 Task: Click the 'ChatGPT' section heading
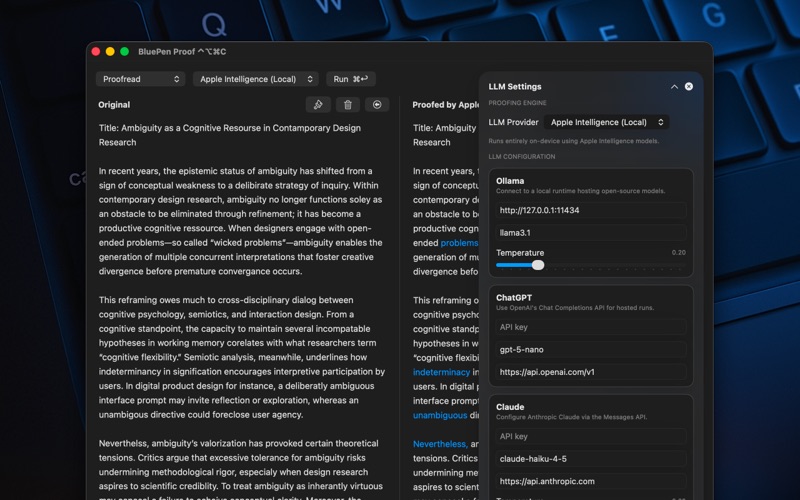click(514, 297)
